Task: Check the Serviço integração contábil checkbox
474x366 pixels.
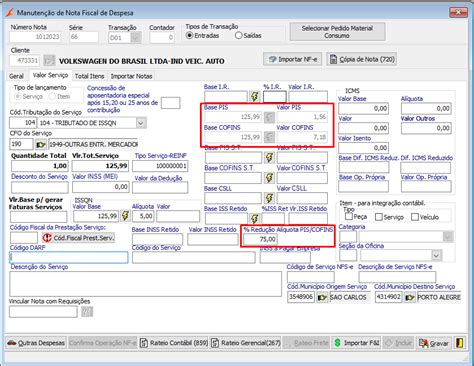Action: click(378, 217)
